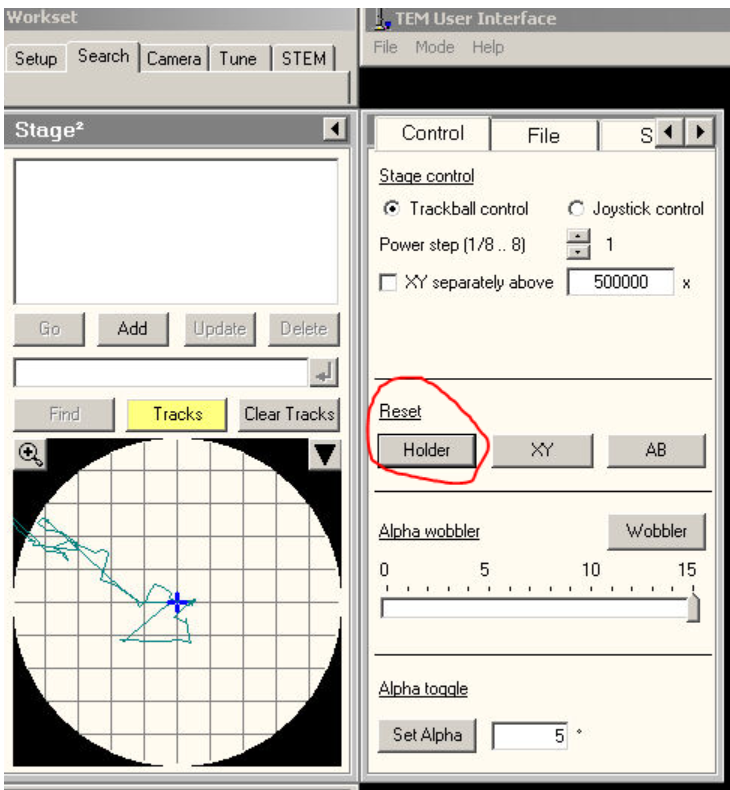The height and width of the screenshot is (790, 730).
Task: Select Trackball control radio button
Action: click(392, 209)
